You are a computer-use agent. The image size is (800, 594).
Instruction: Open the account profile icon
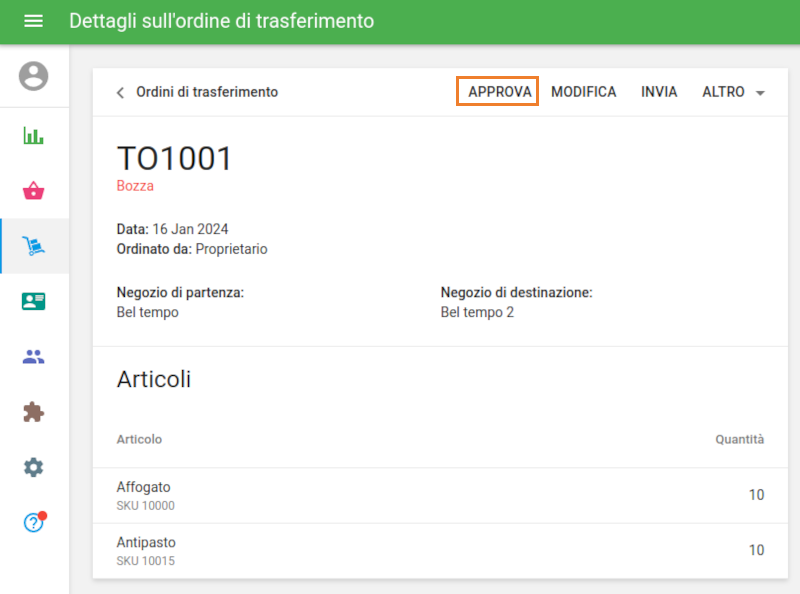pyautogui.click(x=33, y=77)
